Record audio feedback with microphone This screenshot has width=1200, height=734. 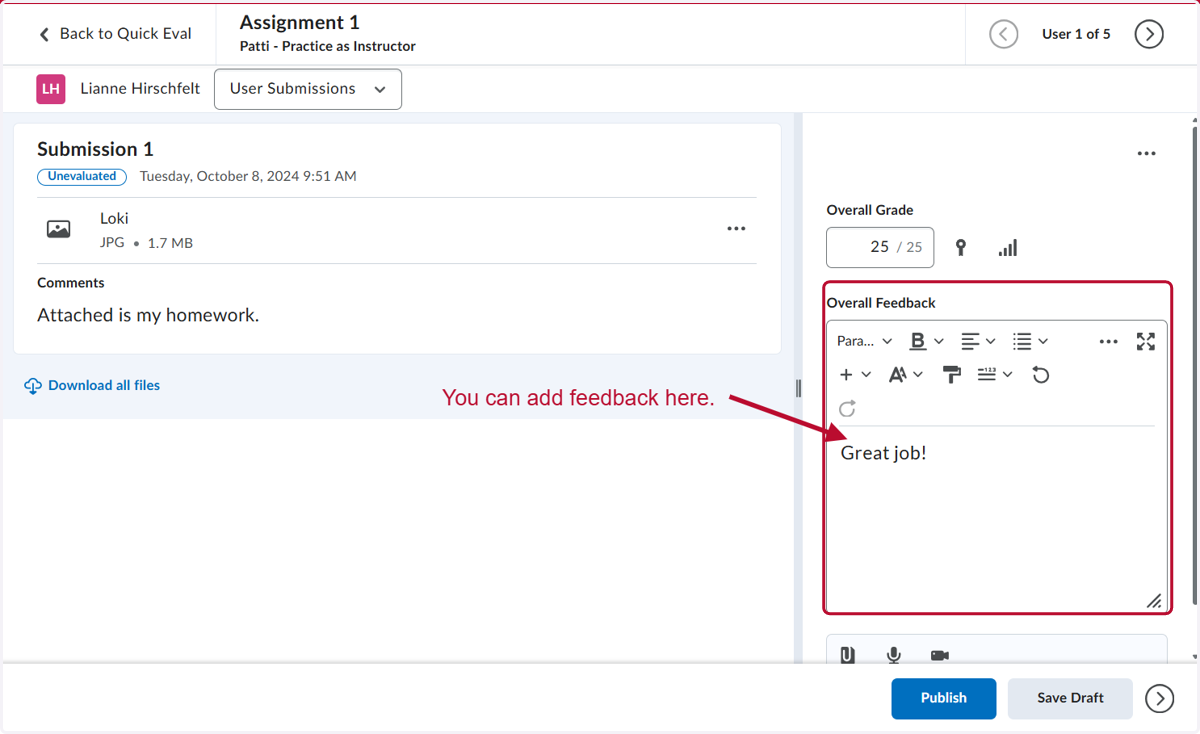point(894,656)
